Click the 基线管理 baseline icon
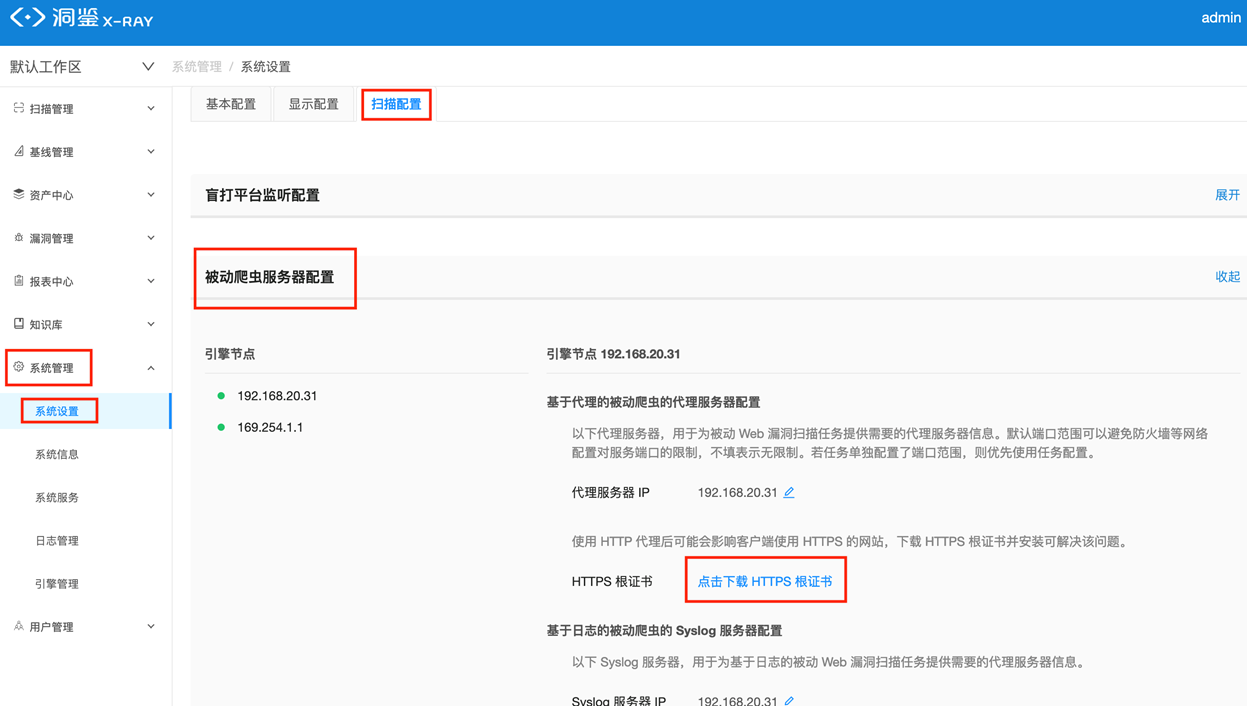 click(18, 151)
